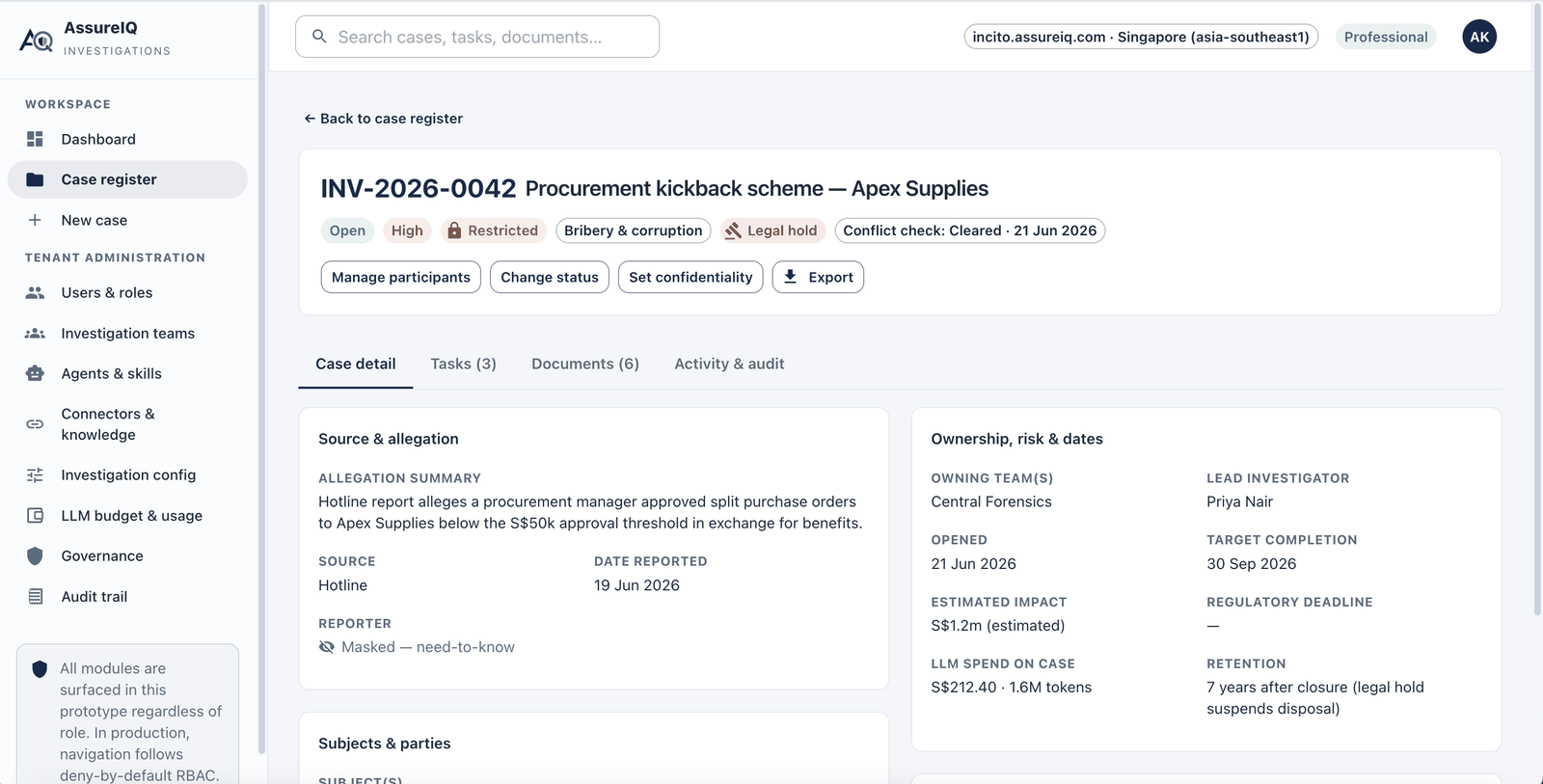1543x784 pixels.
Task: Click the Hotline source value
Action: point(342,585)
